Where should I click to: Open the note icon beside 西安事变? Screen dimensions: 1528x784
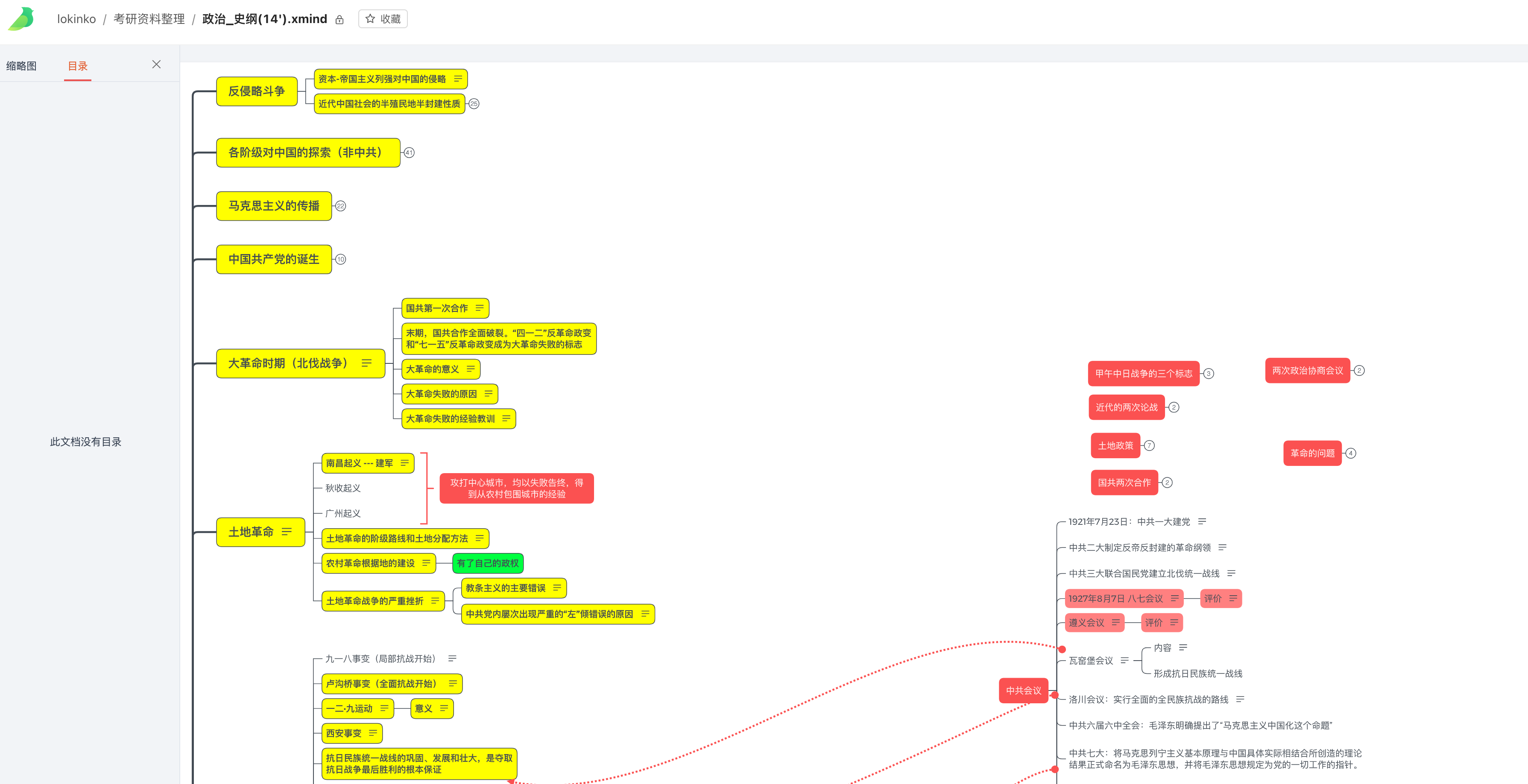(x=372, y=733)
